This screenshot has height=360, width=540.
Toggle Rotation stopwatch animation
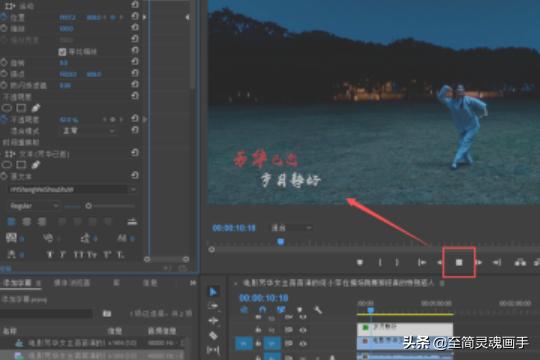tap(4, 62)
